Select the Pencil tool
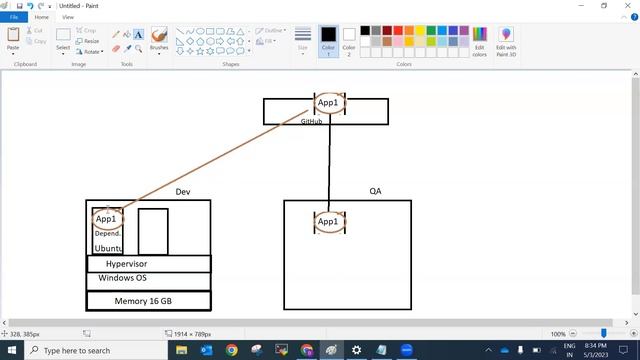This screenshot has width=640, height=360. coord(116,35)
